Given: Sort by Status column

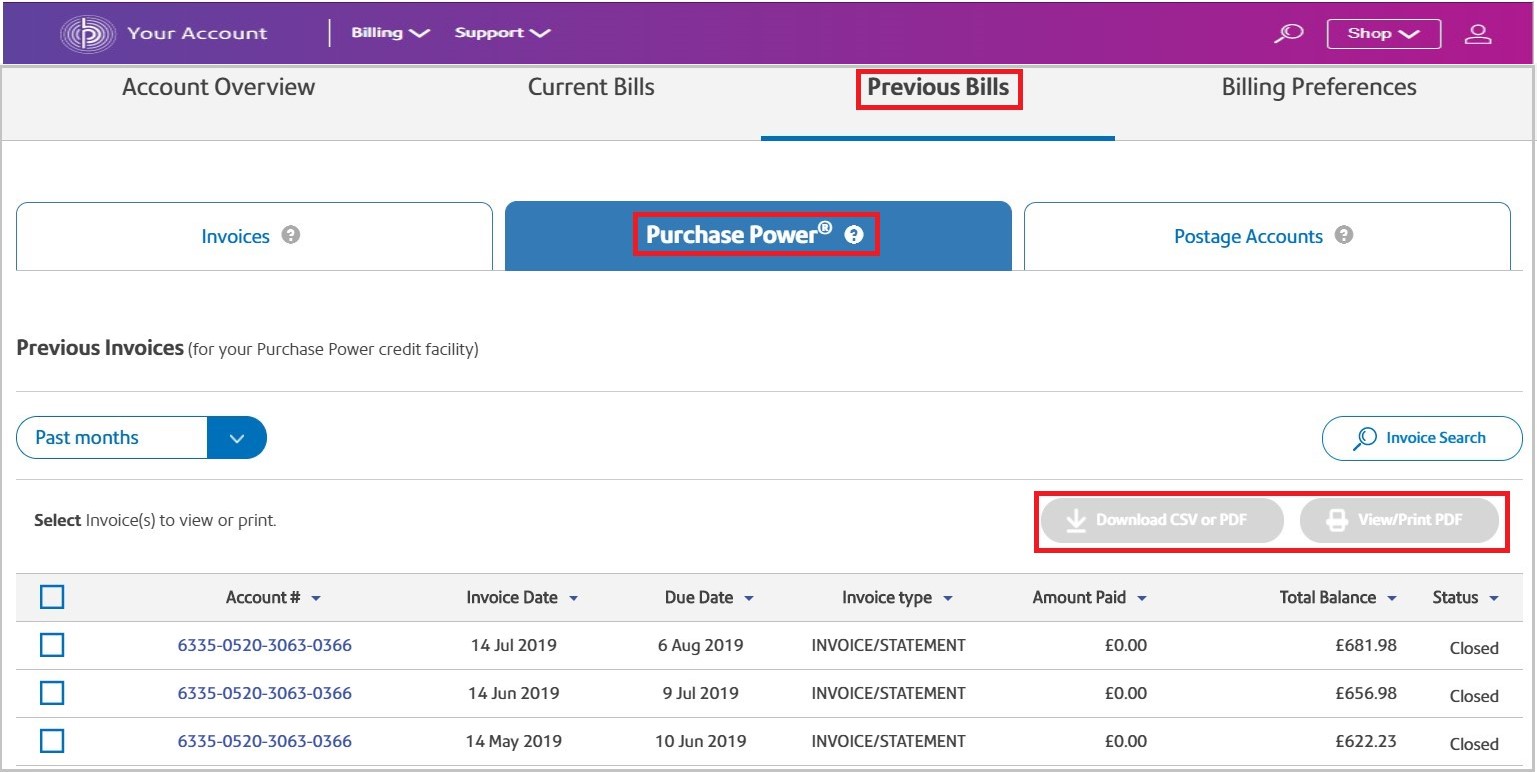Looking at the screenshot, I should point(1465,597).
